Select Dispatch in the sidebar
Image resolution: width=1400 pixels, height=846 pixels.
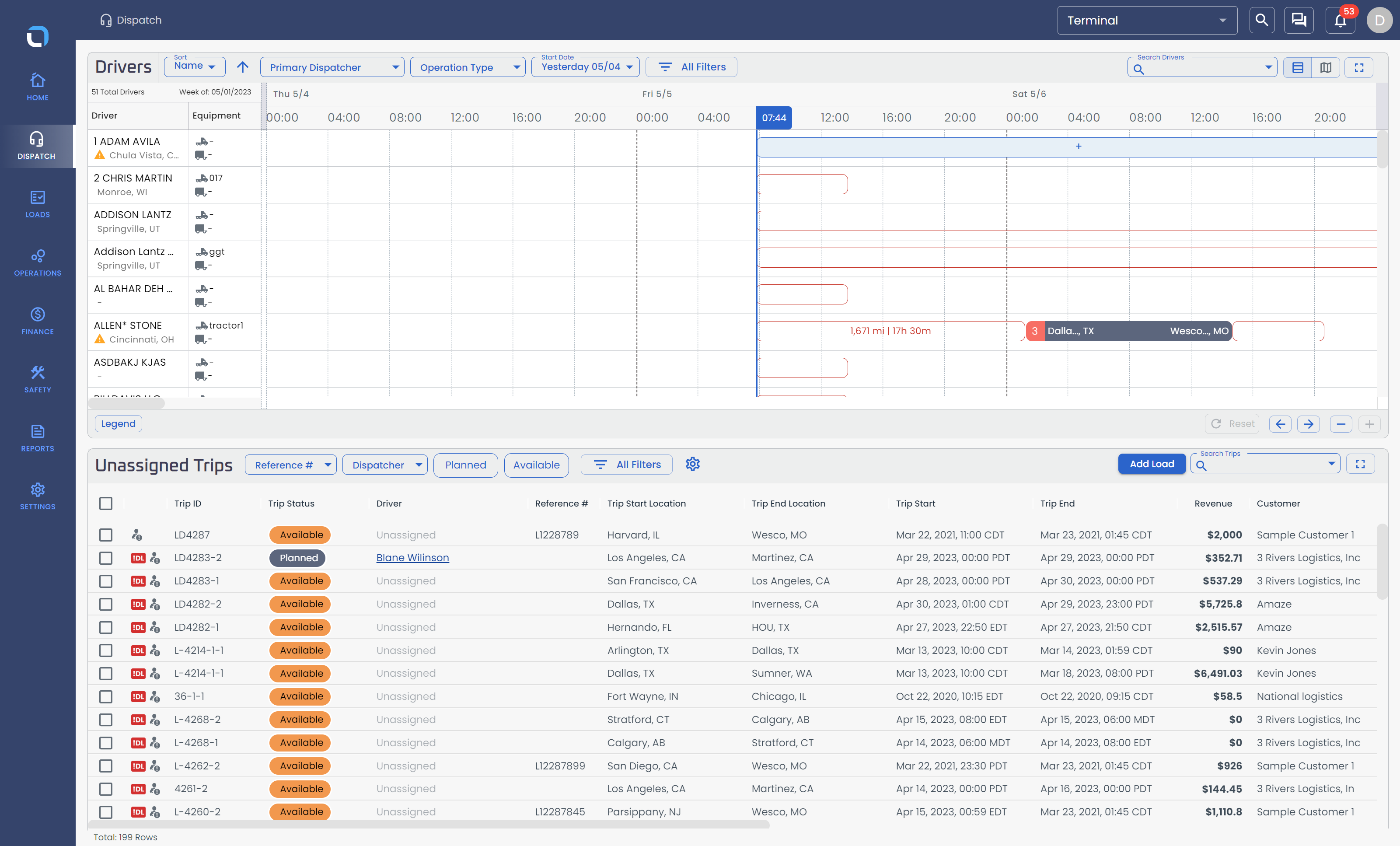(x=37, y=146)
